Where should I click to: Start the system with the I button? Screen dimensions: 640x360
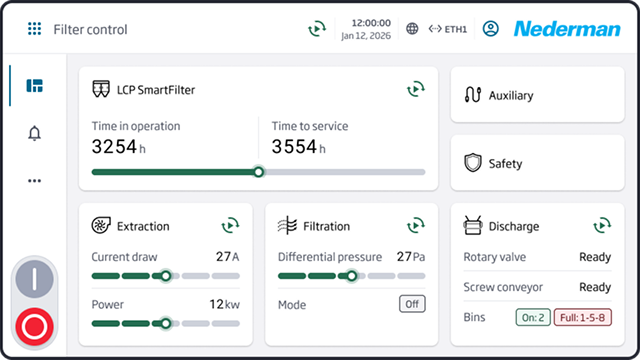34,279
